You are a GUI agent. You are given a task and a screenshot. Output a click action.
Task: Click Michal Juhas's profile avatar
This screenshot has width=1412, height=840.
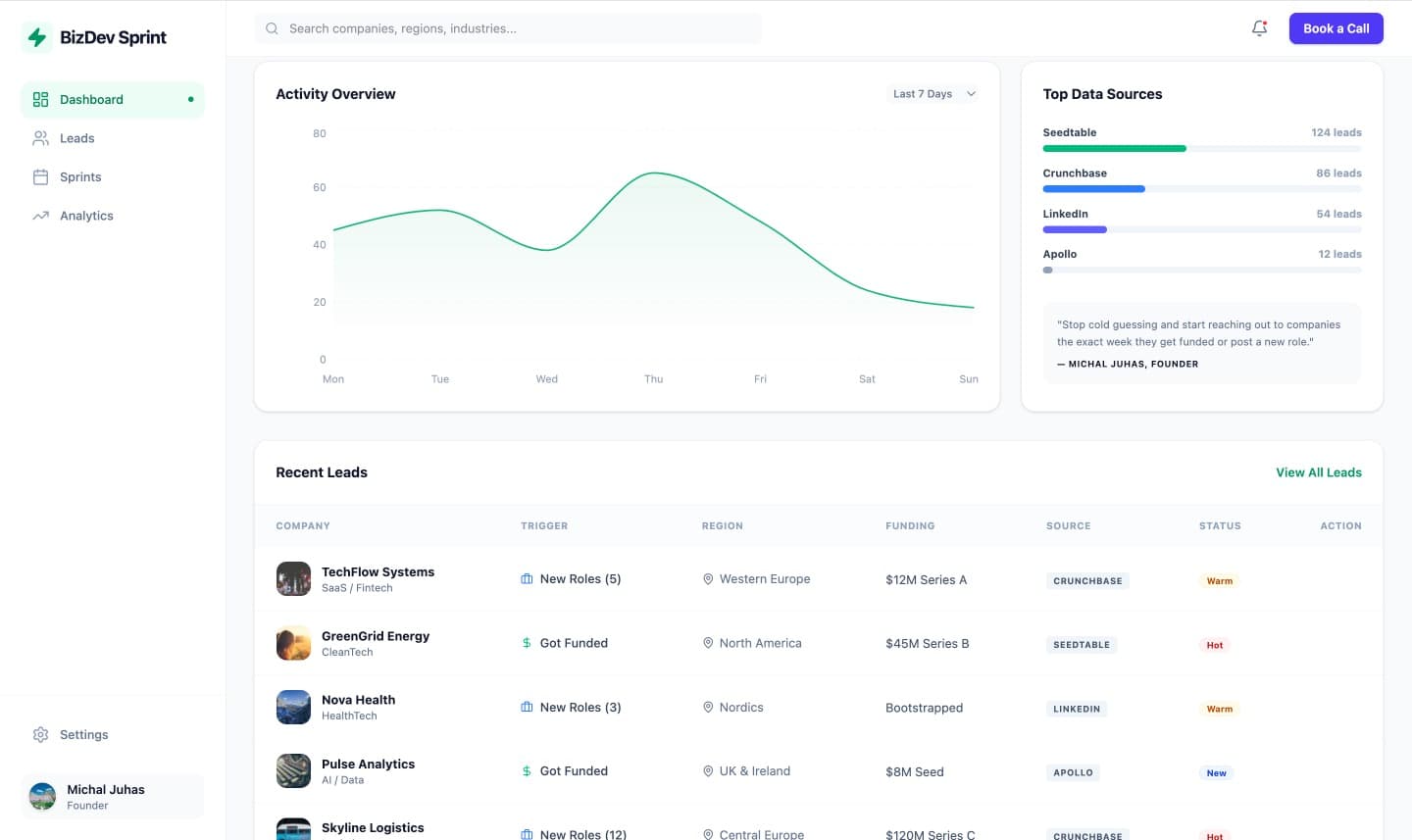(42, 796)
